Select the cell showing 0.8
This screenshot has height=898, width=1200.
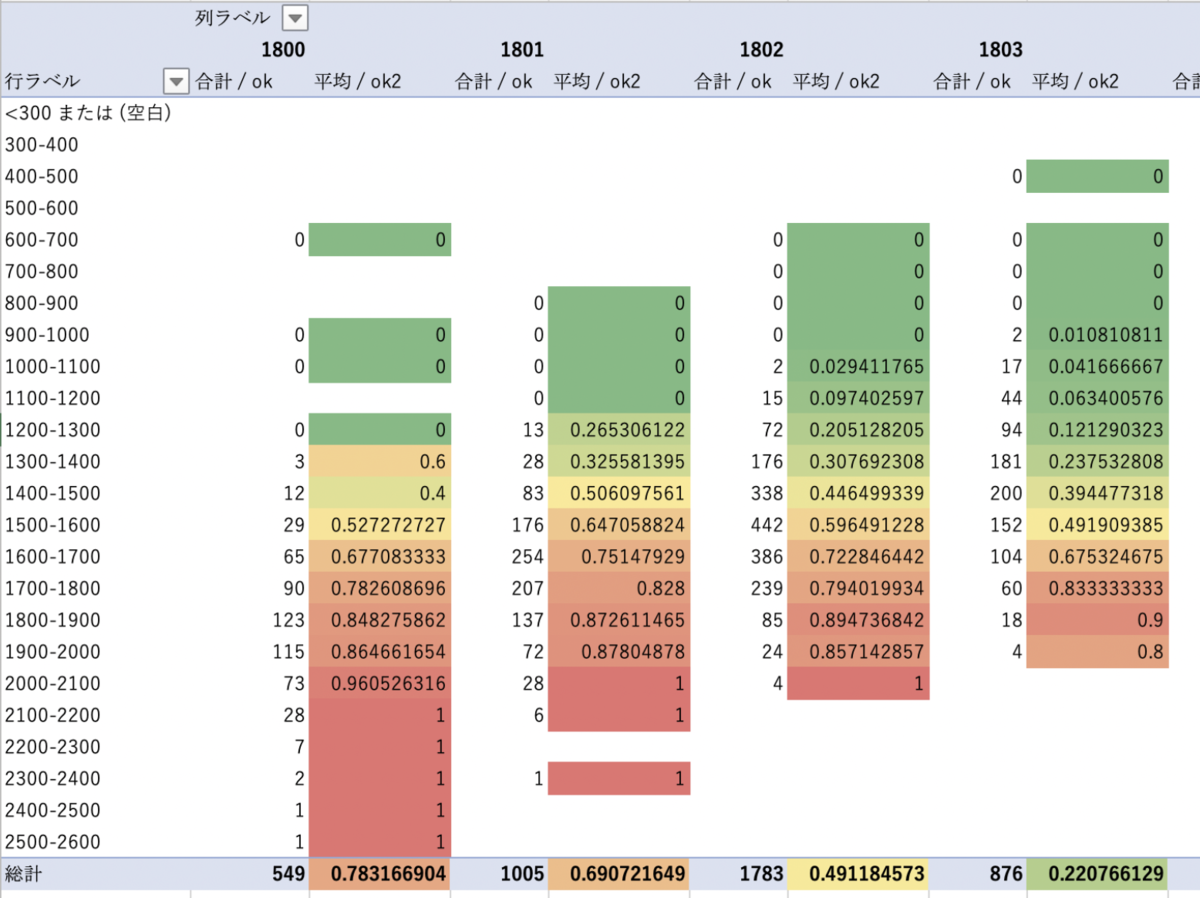pos(1098,652)
